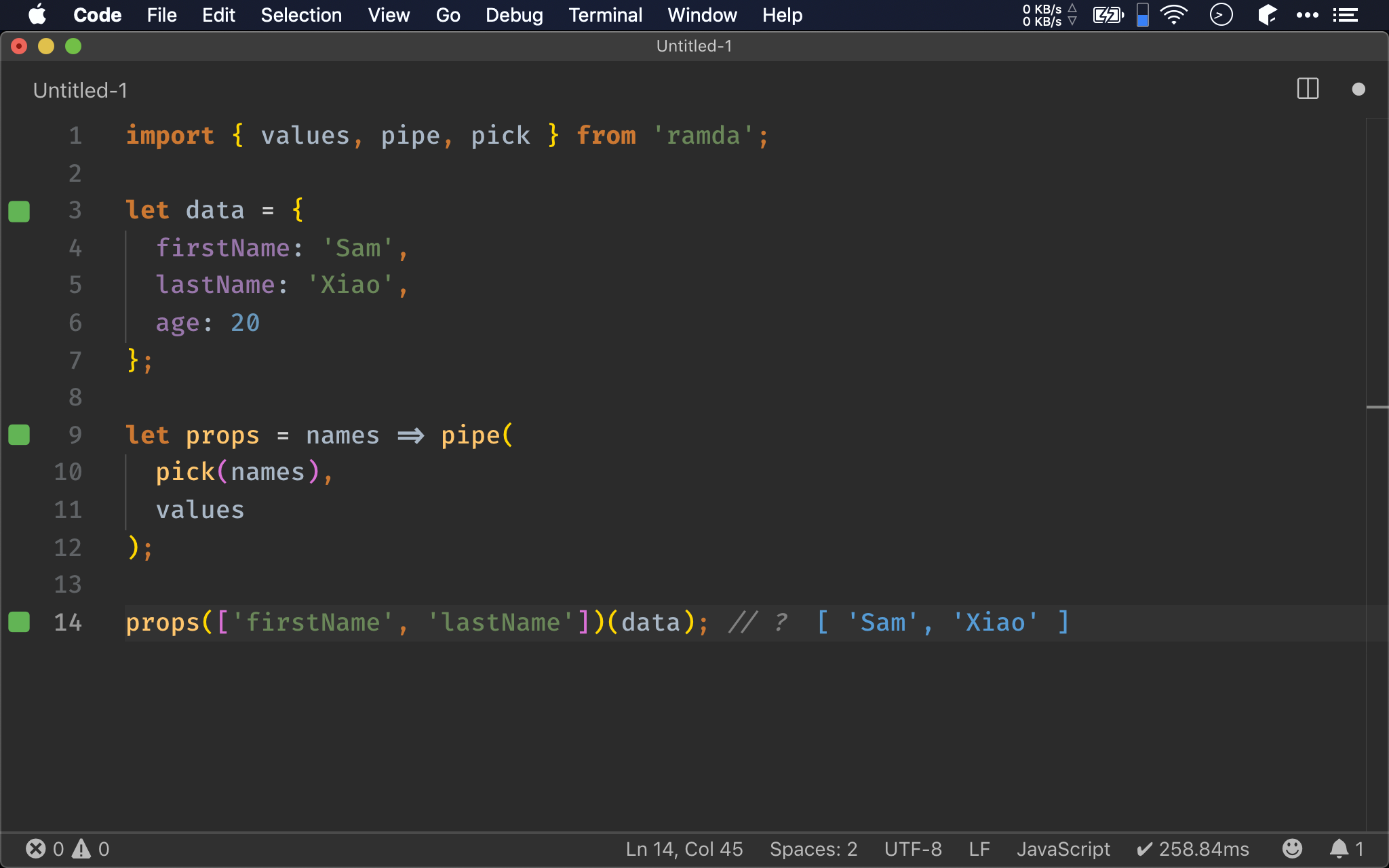Screen dimensions: 1389x868
Task: Click the green zoom window button
Action: click(73, 46)
